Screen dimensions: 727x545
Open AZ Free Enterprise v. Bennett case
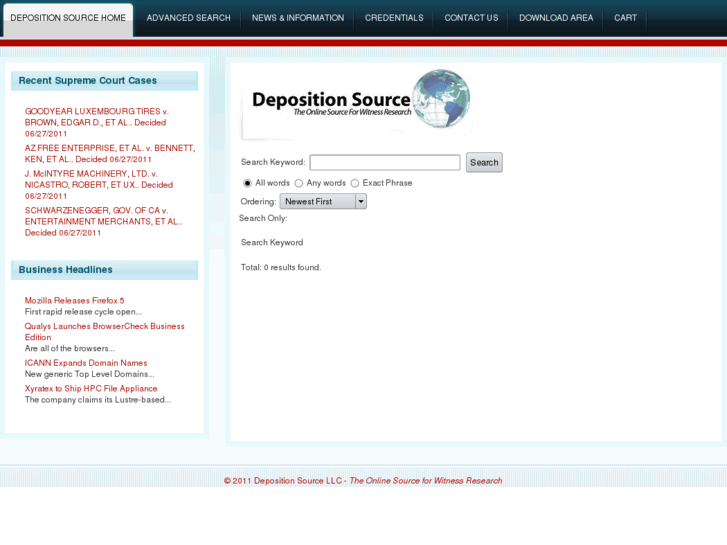[110, 154]
